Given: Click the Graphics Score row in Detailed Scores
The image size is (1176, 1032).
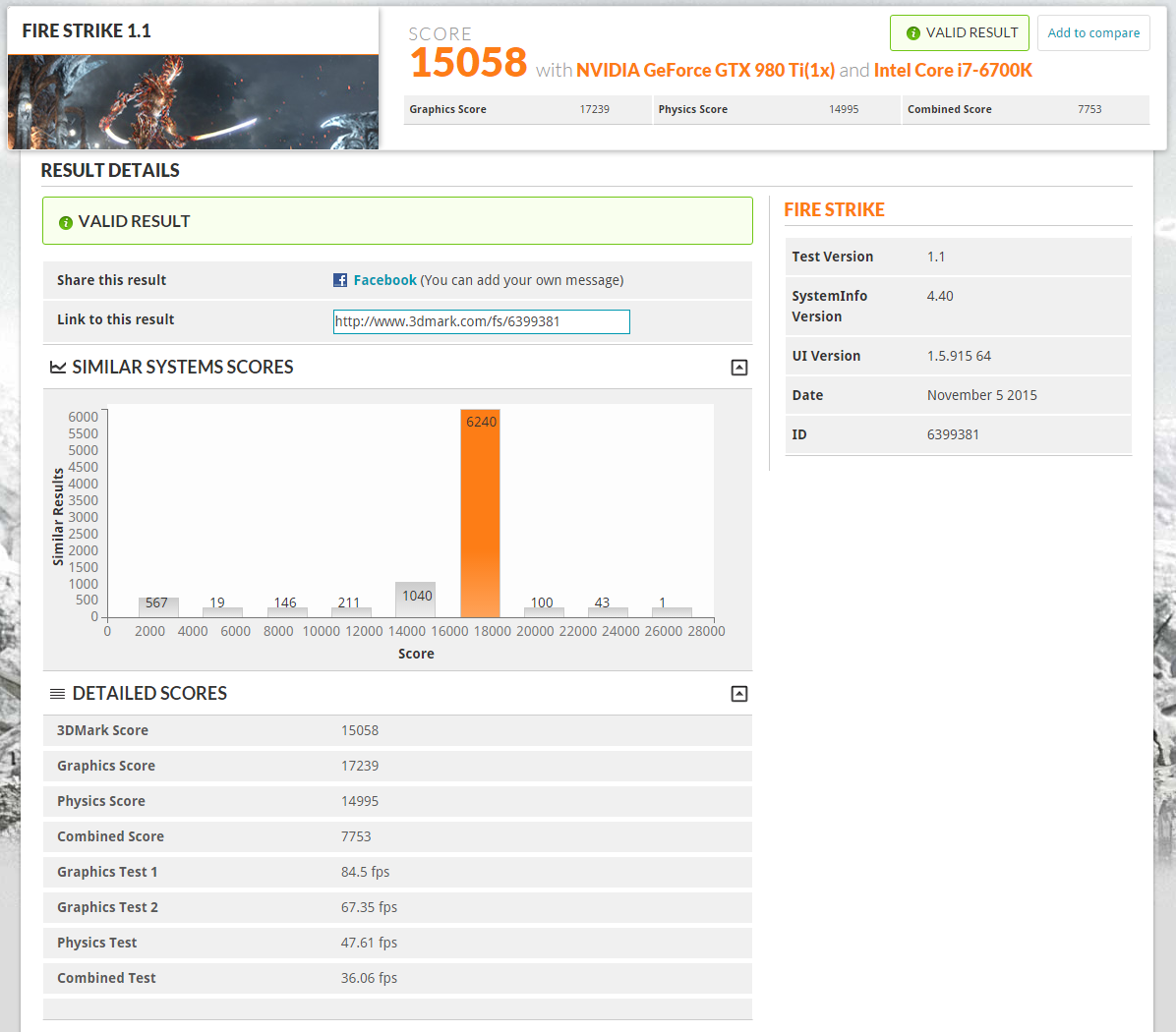Looking at the screenshot, I should coord(397,766).
